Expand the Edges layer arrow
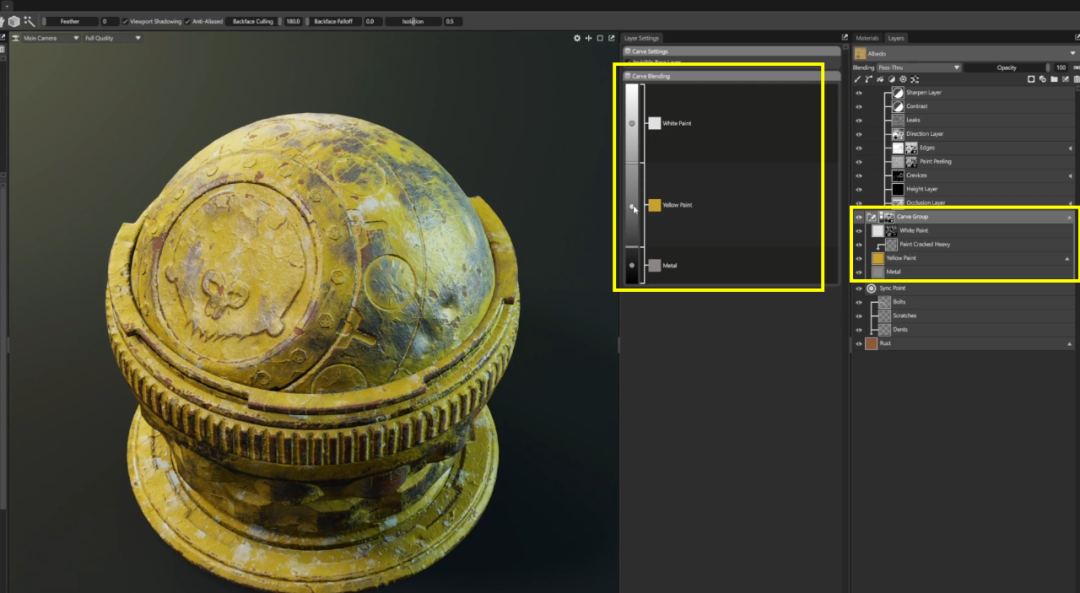The image size is (1080, 593). click(1070, 148)
